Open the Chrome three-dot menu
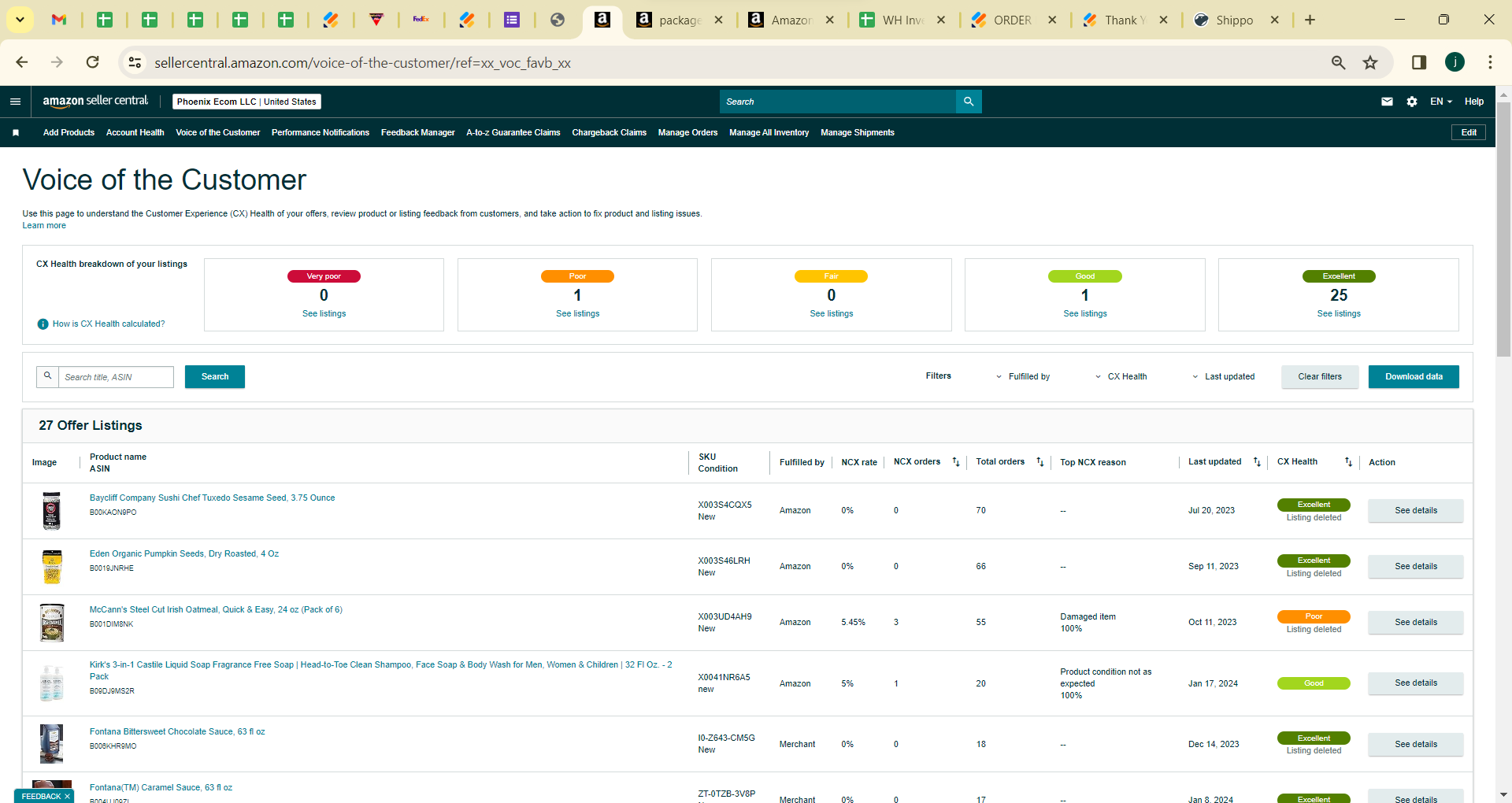This screenshot has height=803, width=1512. pyautogui.click(x=1490, y=62)
